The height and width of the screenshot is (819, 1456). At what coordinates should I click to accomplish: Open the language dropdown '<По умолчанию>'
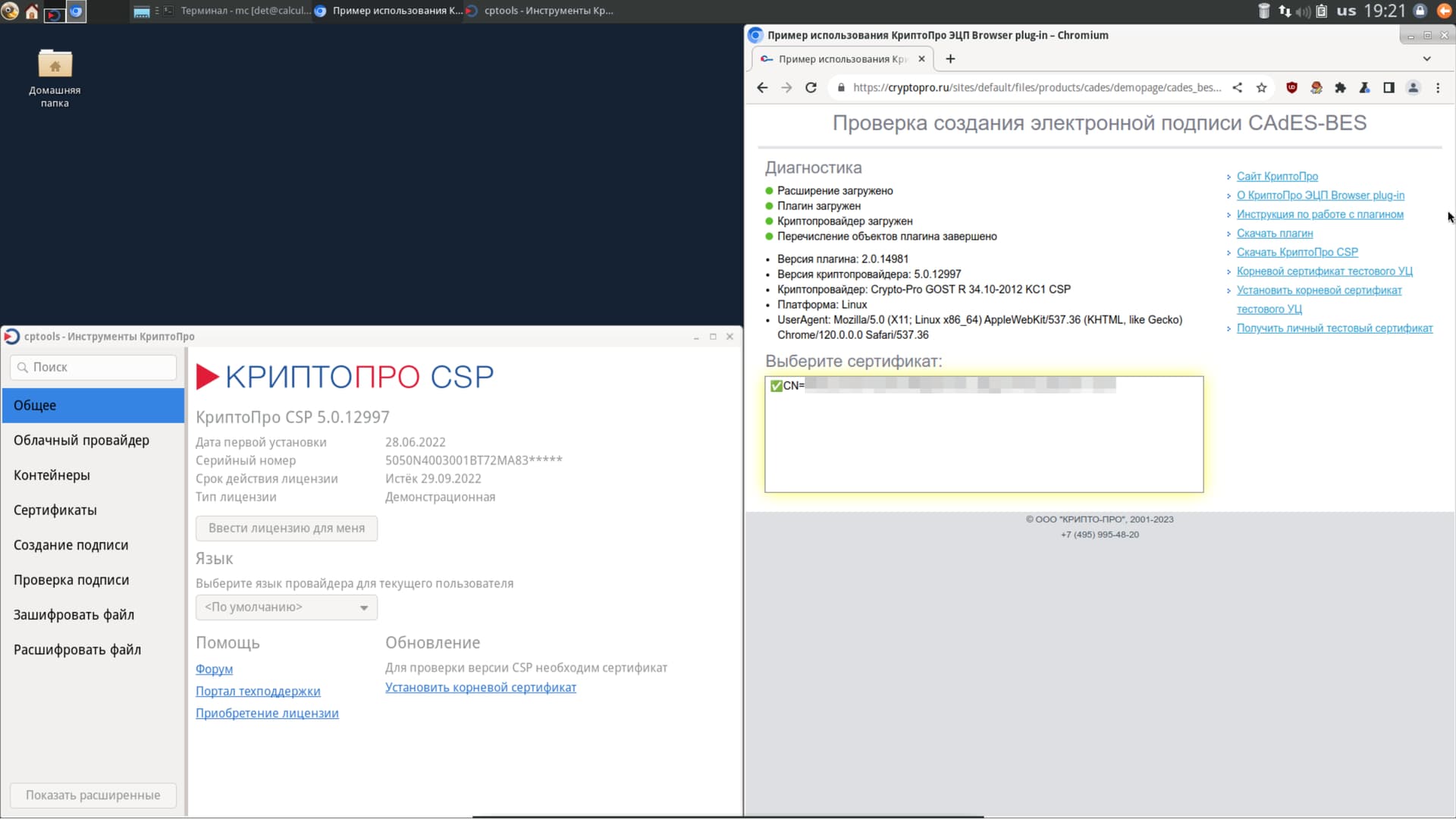tap(287, 607)
